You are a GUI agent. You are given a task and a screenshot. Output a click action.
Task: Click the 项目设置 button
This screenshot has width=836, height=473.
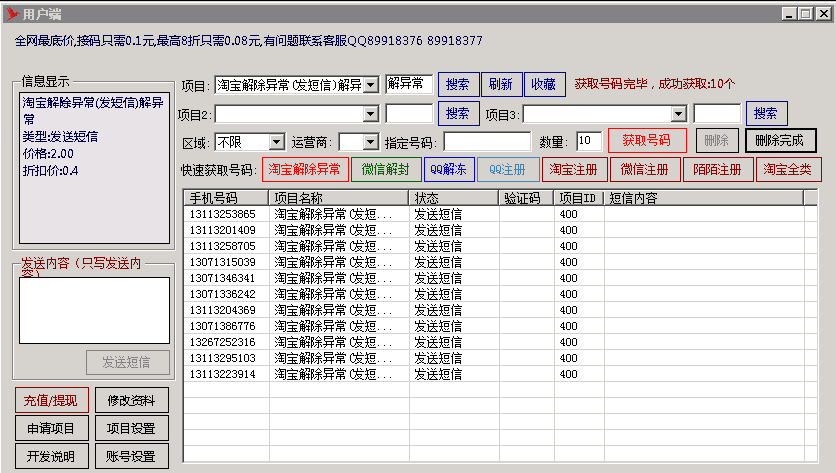132,428
